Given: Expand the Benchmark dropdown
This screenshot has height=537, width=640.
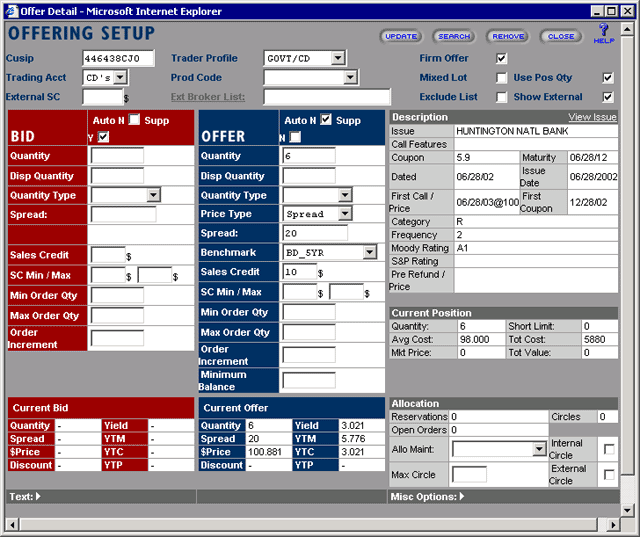Looking at the screenshot, I should click(x=369, y=253).
